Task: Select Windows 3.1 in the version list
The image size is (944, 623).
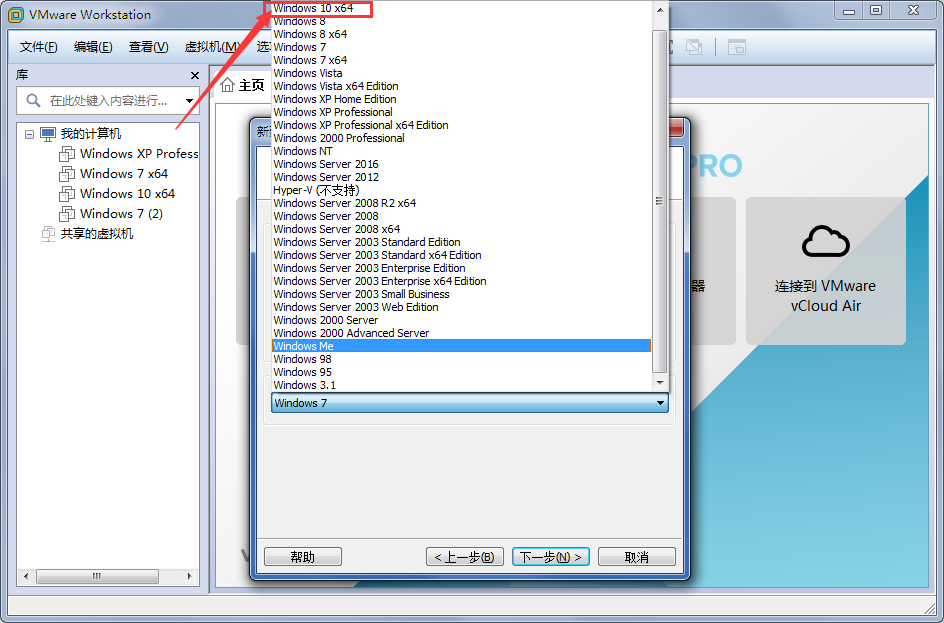Action: pos(461,385)
